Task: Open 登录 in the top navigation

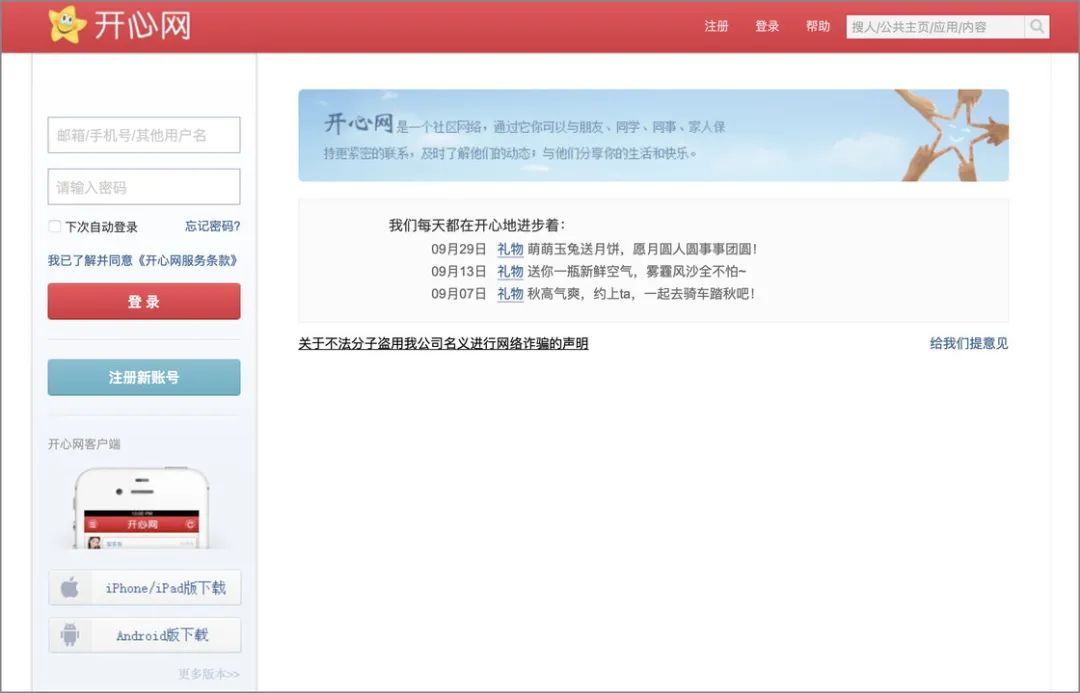Action: pos(767,26)
